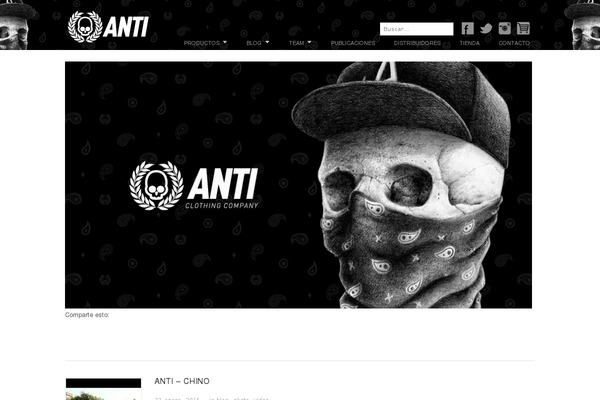Go to the TIENDA page
This screenshot has height=400, width=600.
coord(470,43)
